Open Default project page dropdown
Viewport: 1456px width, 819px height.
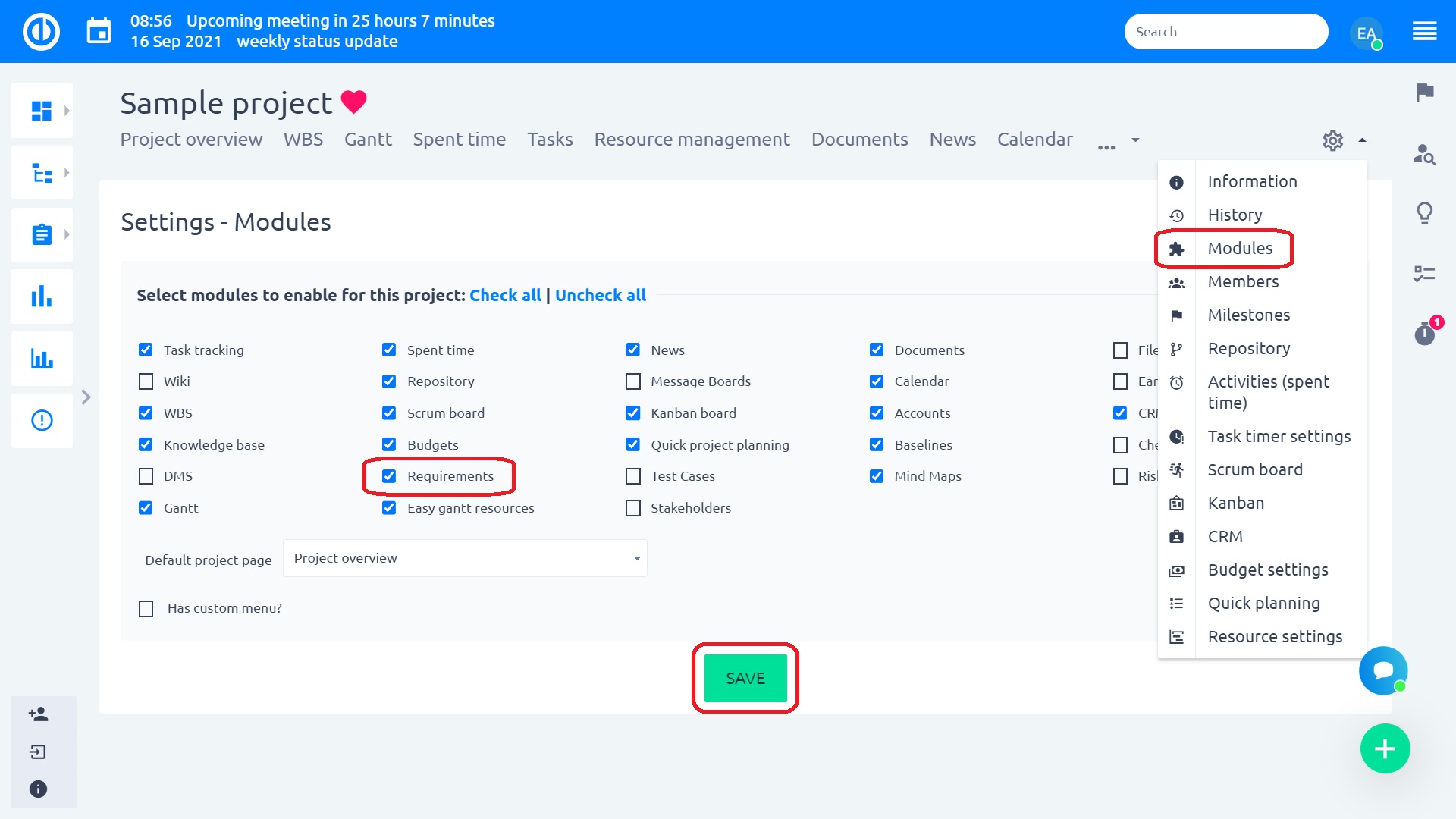coord(465,558)
